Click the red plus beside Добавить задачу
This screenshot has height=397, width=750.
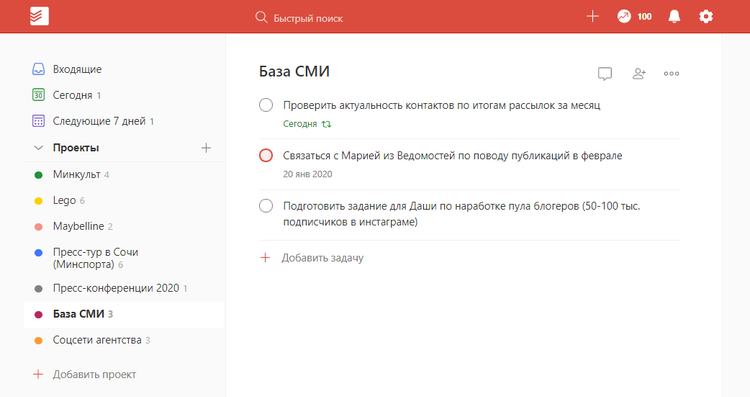point(265,258)
